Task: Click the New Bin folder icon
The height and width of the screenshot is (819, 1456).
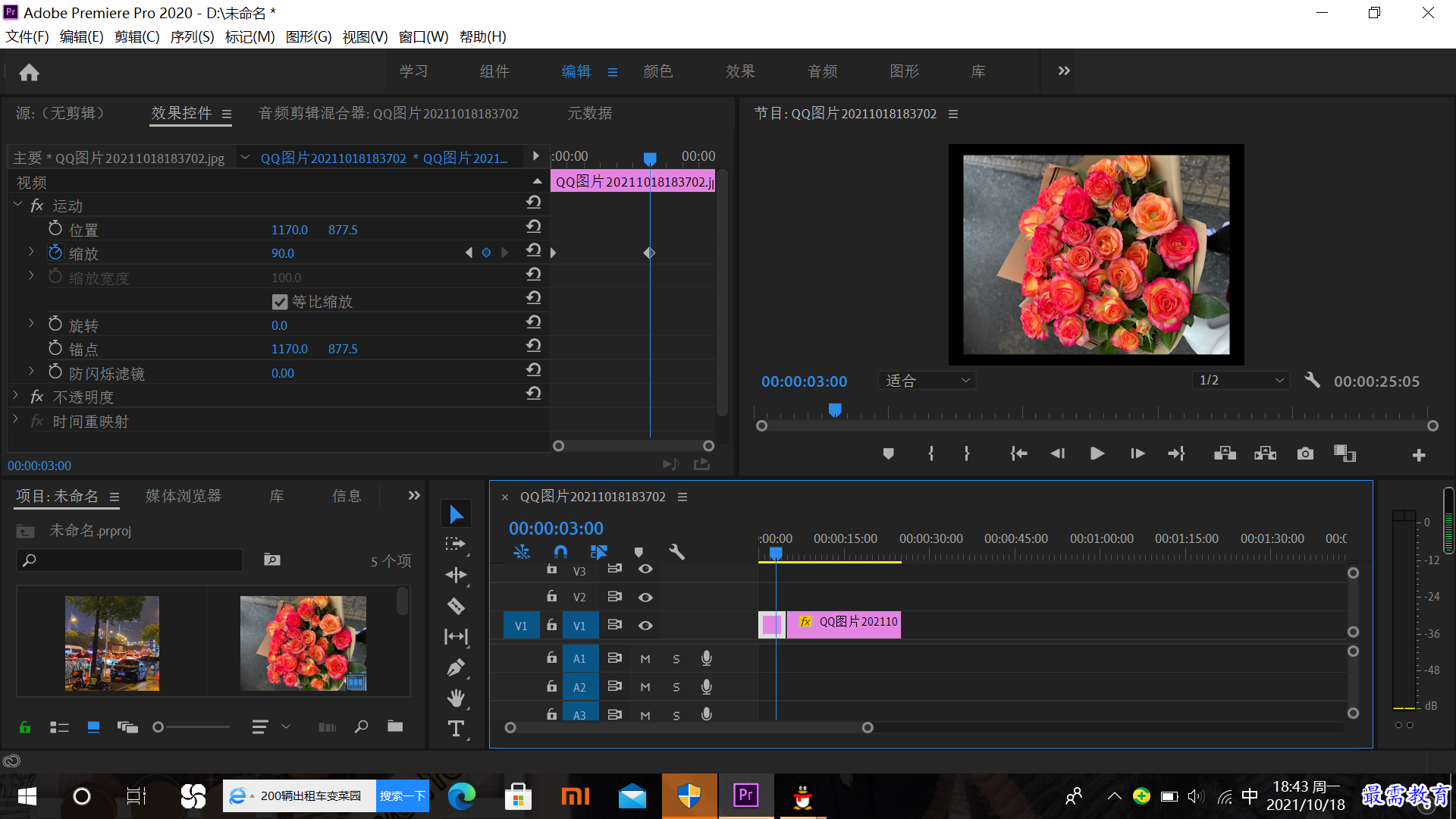Action: tap(395, 726)
